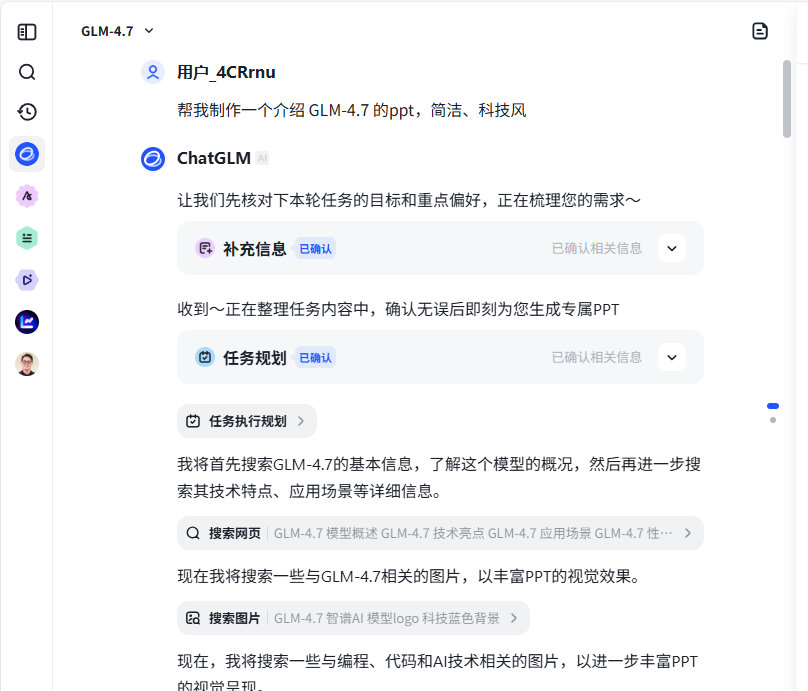Toggle the sidebar panel icon
This screenshot has height=691, width=808.
tap(27, 32)
